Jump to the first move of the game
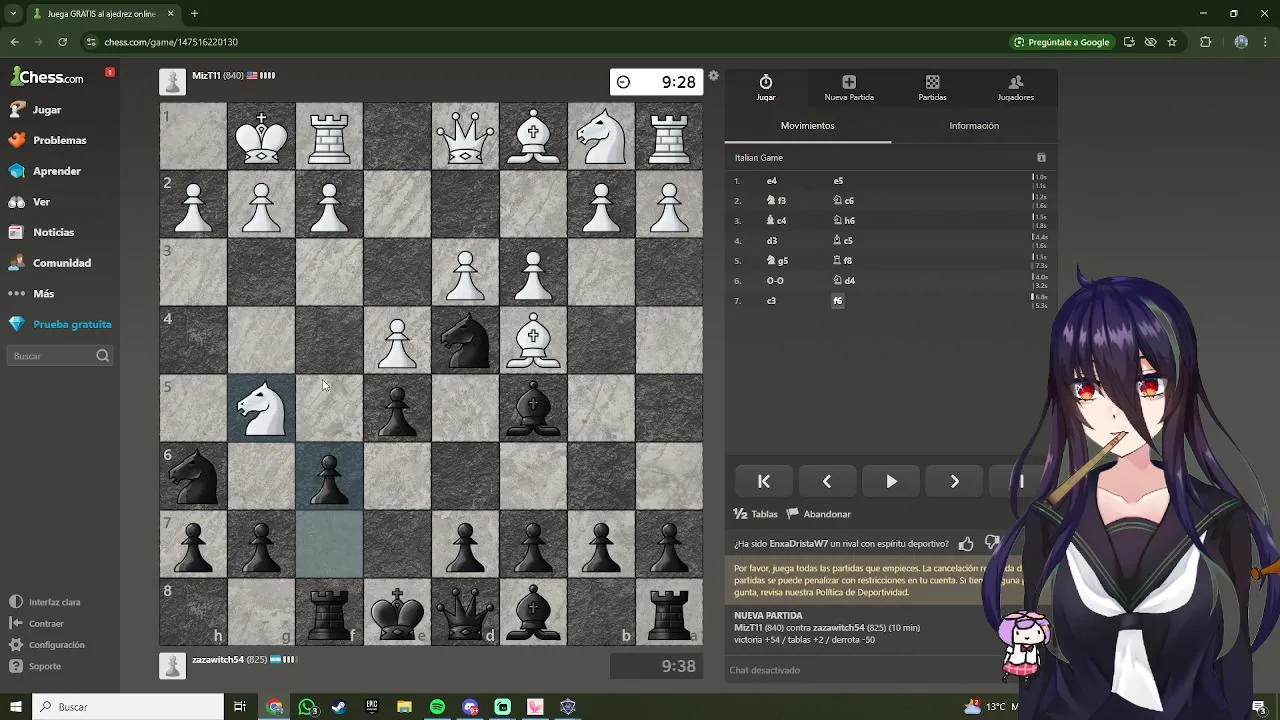Image resolution: width=1280 pixels, height=720 pixels. click(x=763, y=482)
